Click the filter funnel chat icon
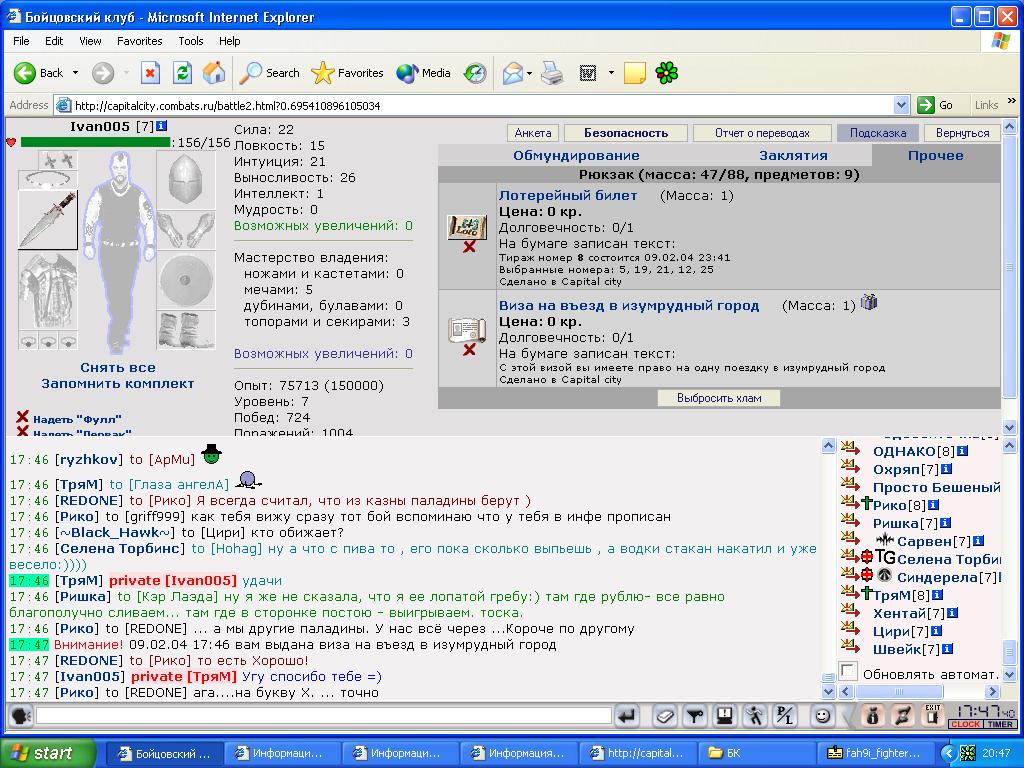 coord(694,716)
